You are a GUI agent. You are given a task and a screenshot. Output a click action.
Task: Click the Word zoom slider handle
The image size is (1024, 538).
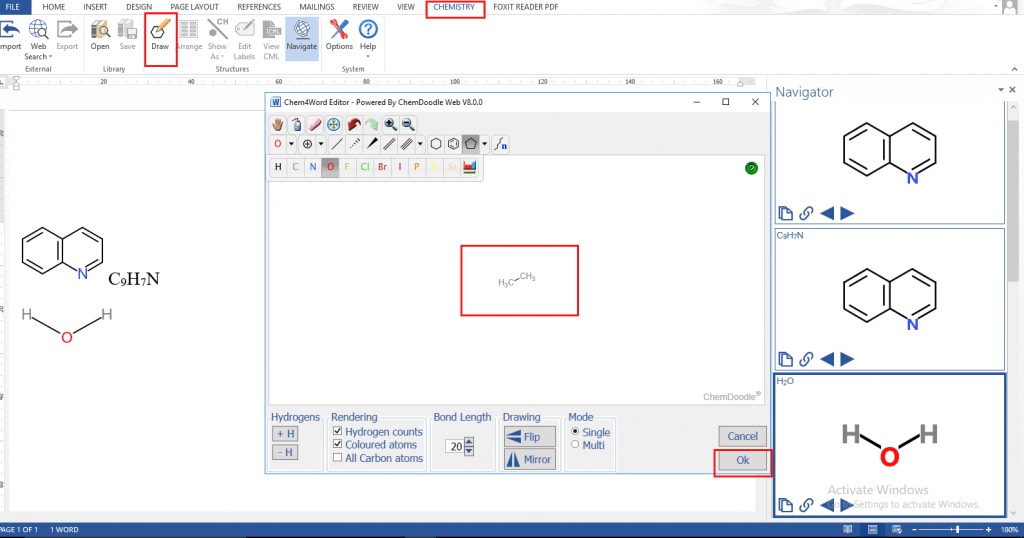(958, 530)
